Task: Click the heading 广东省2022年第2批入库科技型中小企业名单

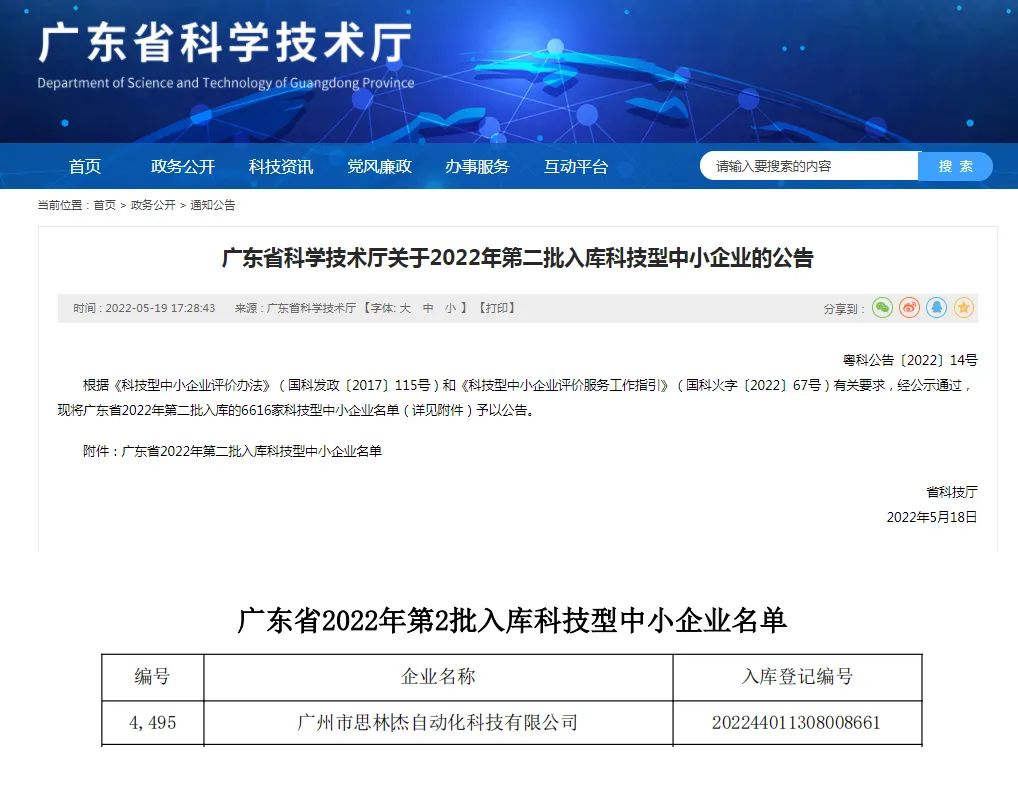Action: 512,621
